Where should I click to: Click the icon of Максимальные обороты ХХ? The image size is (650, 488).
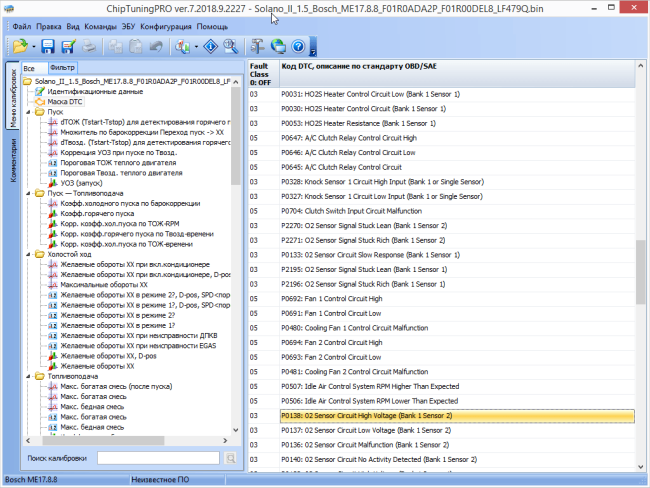53,284
